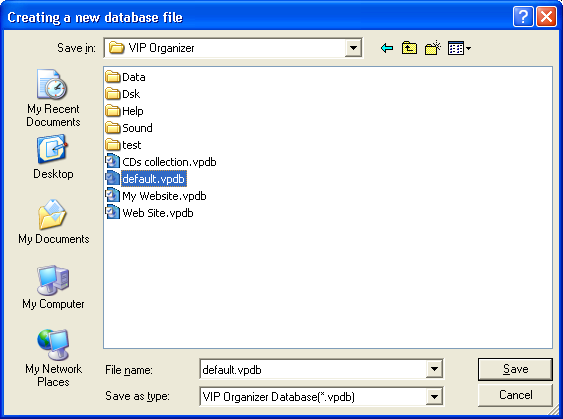
Task: Click the Cancel button
Action: pos(515,395)
